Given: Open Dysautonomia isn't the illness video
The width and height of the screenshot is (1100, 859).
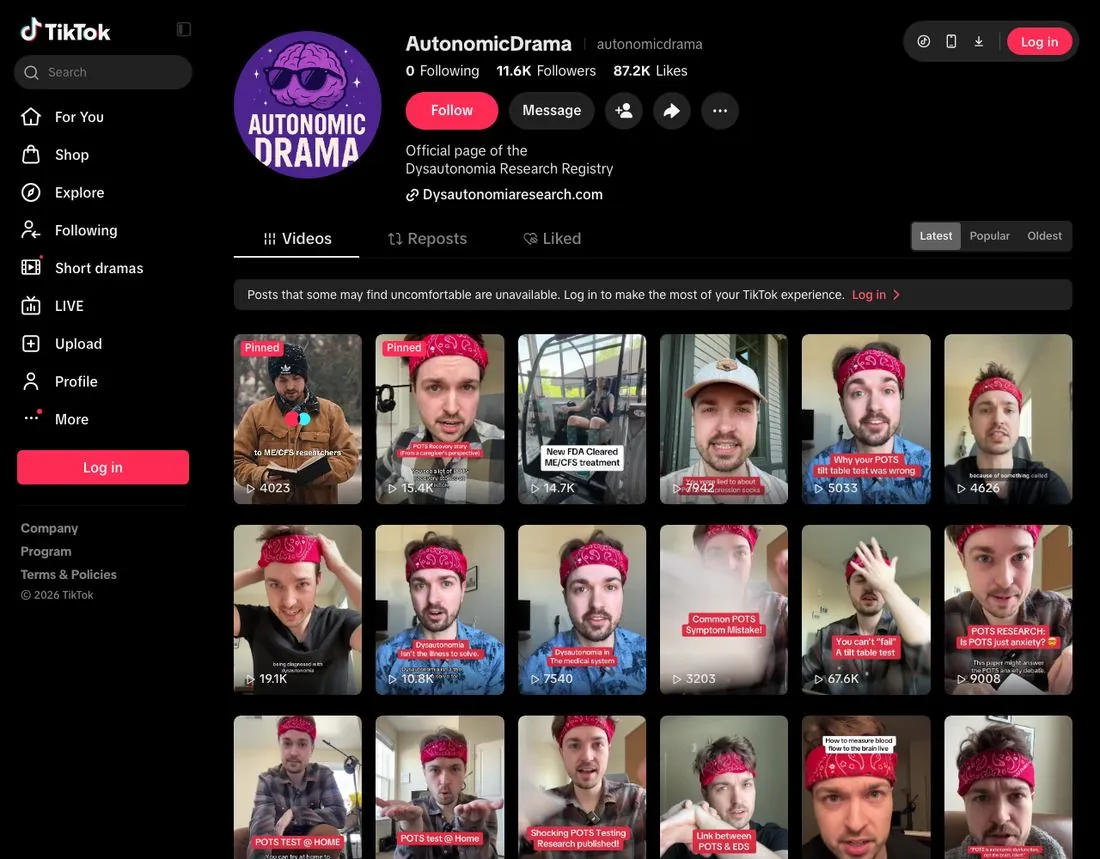Looking at the screenshot, I should (x=440, y=610).
